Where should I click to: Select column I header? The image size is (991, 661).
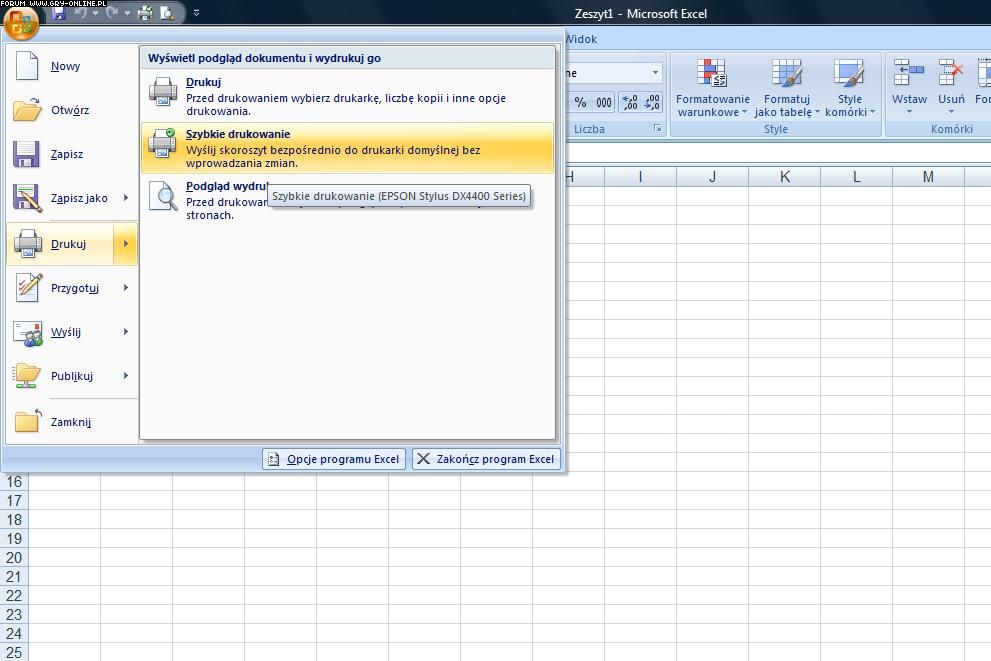[x=640, y=177]
